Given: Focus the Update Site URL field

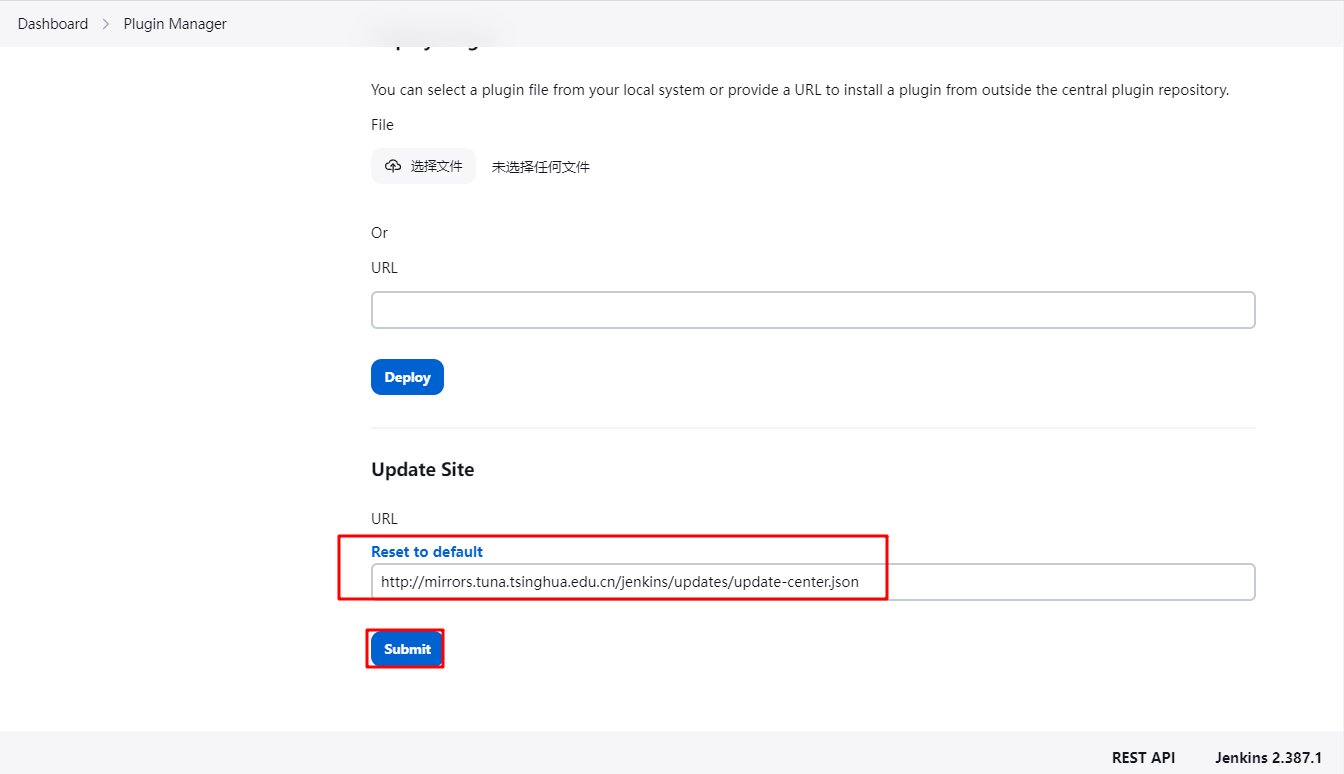Looking at the screenshot, I should tap(1050, 582).
